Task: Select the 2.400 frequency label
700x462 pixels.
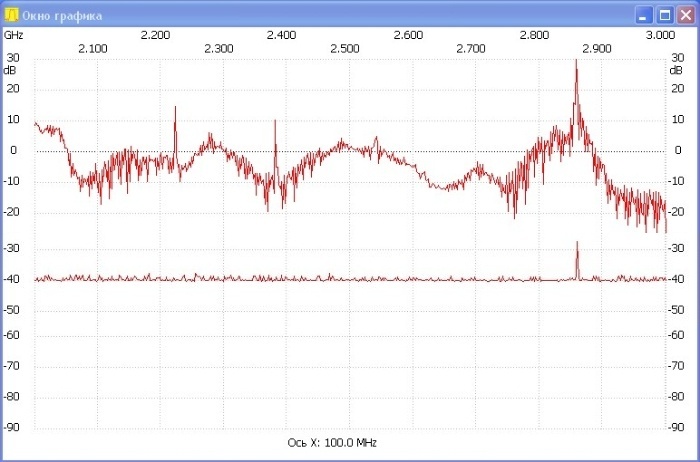Action: point(282,35)
